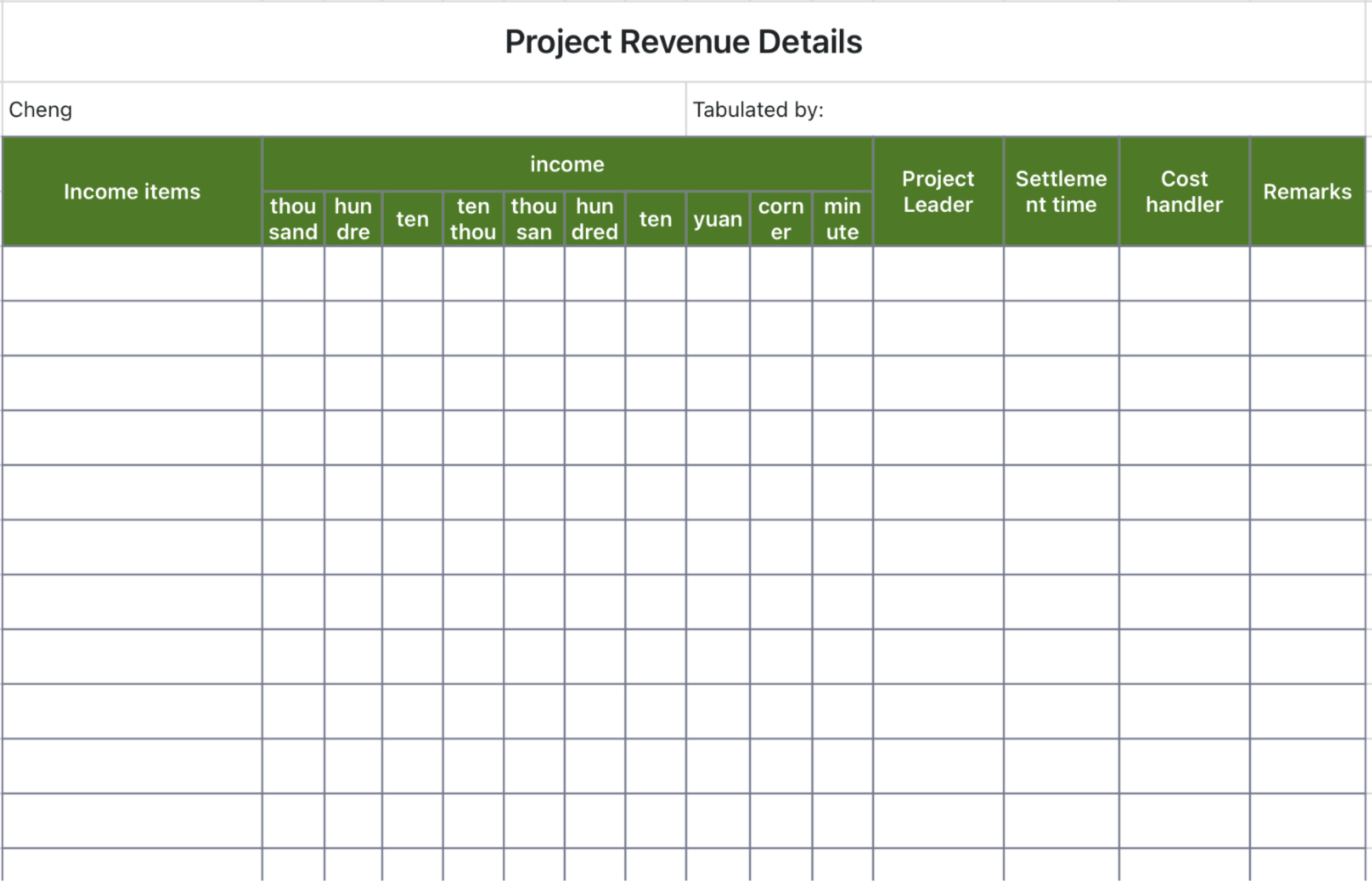Select first empty cell under yuan
The height and width of the screenshot is (881, 1372).
point(718,273)
